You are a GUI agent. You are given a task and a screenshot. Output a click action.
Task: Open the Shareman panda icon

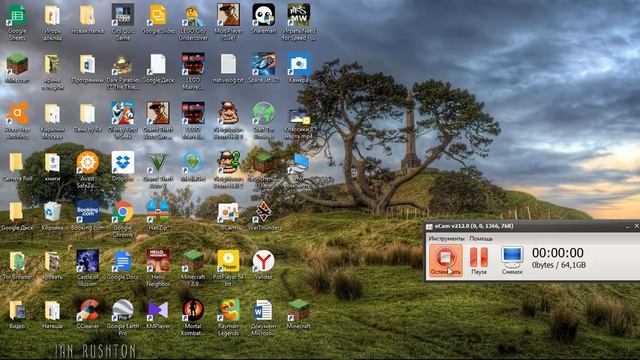click(263, 19)
